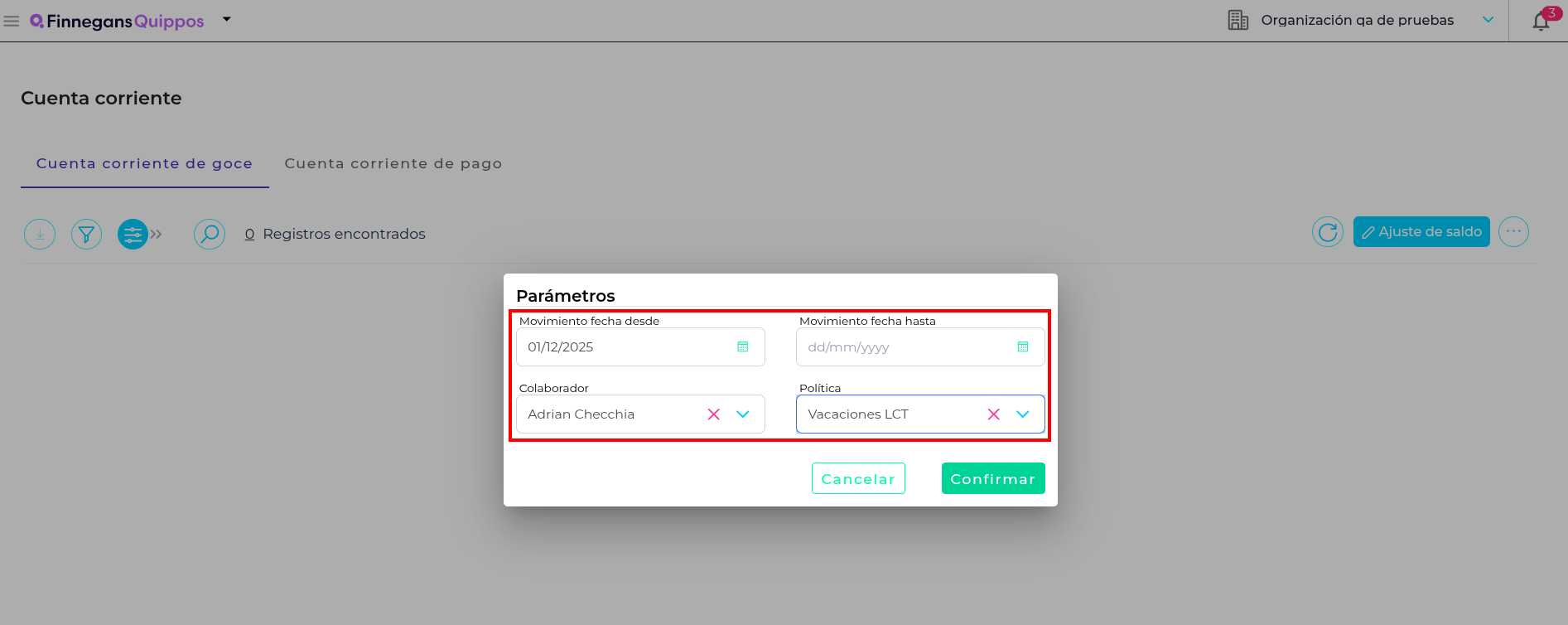Image resolution: width=1568 pixels, height=625 pixels.
Task: Expand the Política dropdown
Action: (1023, 414)
